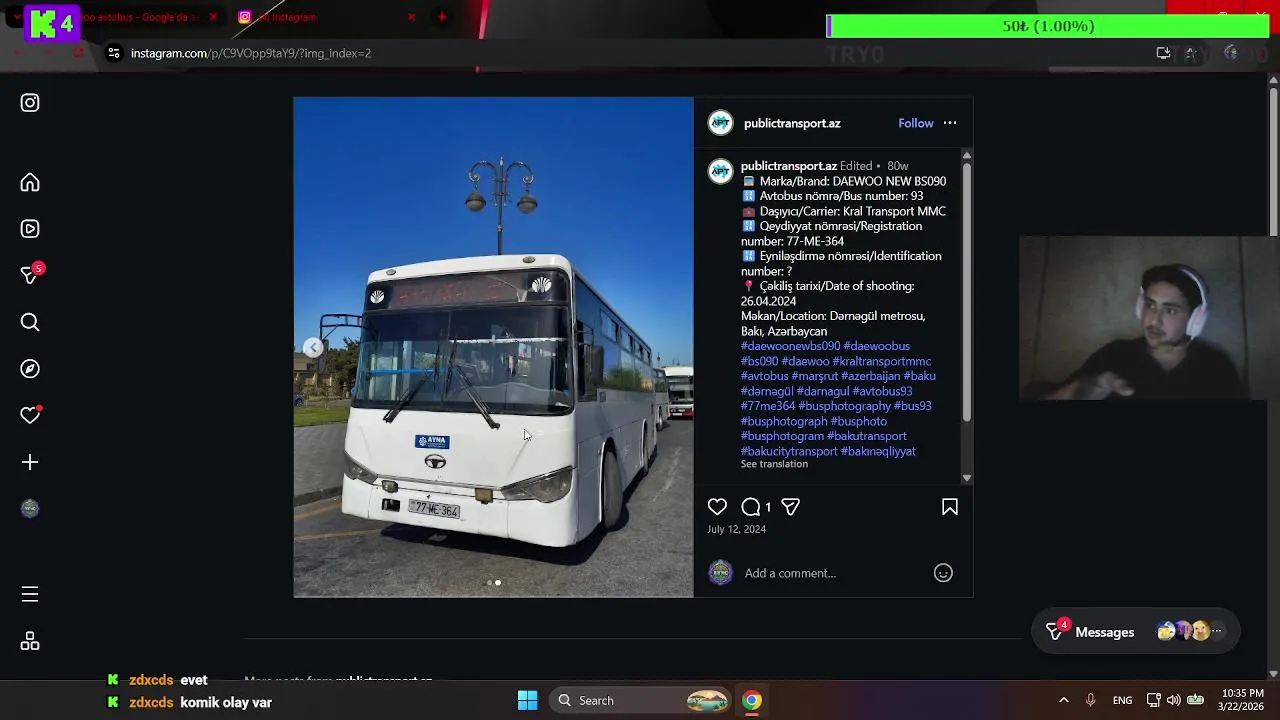
Task: Open Reels from the sidebar
Action: pos(30,229)
